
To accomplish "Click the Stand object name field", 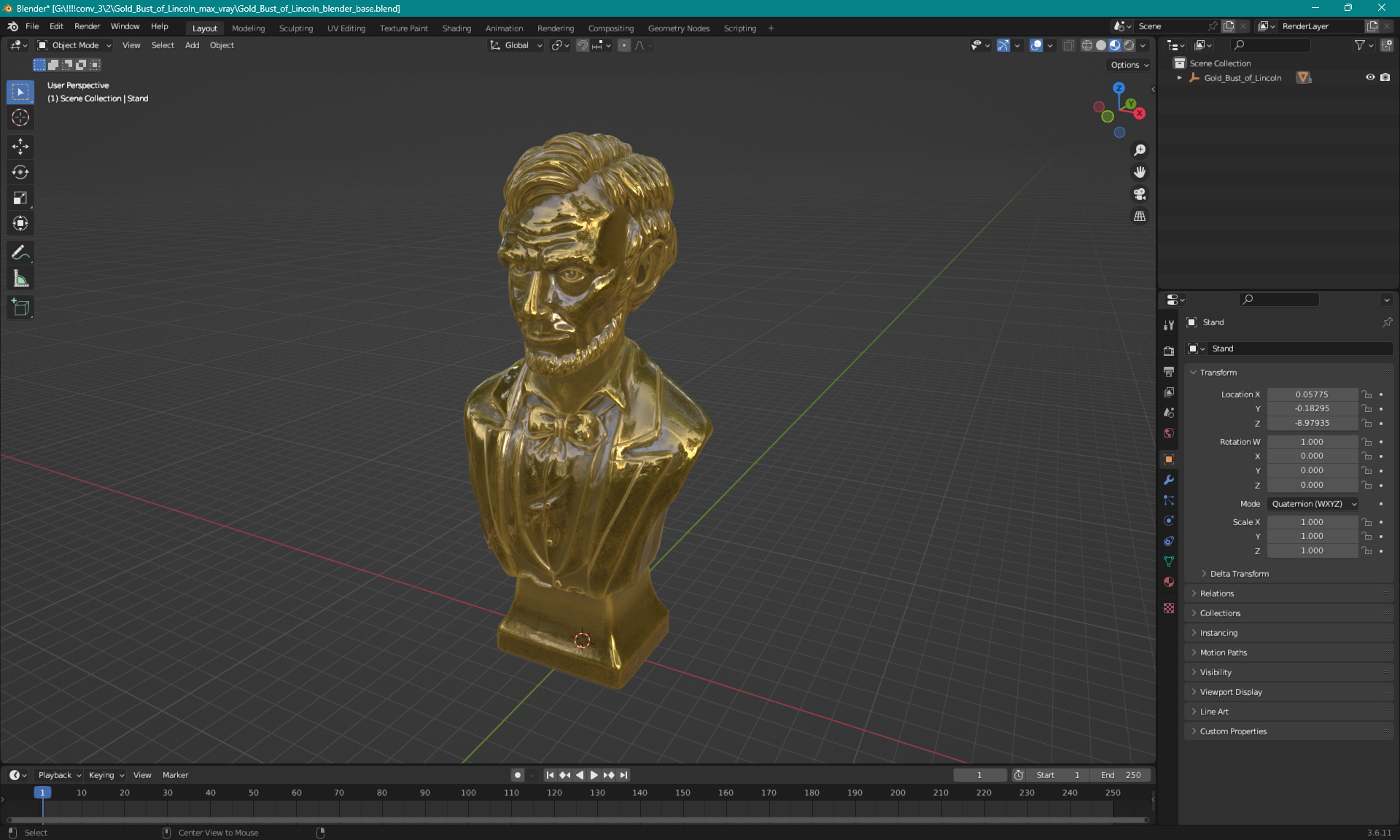I will coord(1300,349).
